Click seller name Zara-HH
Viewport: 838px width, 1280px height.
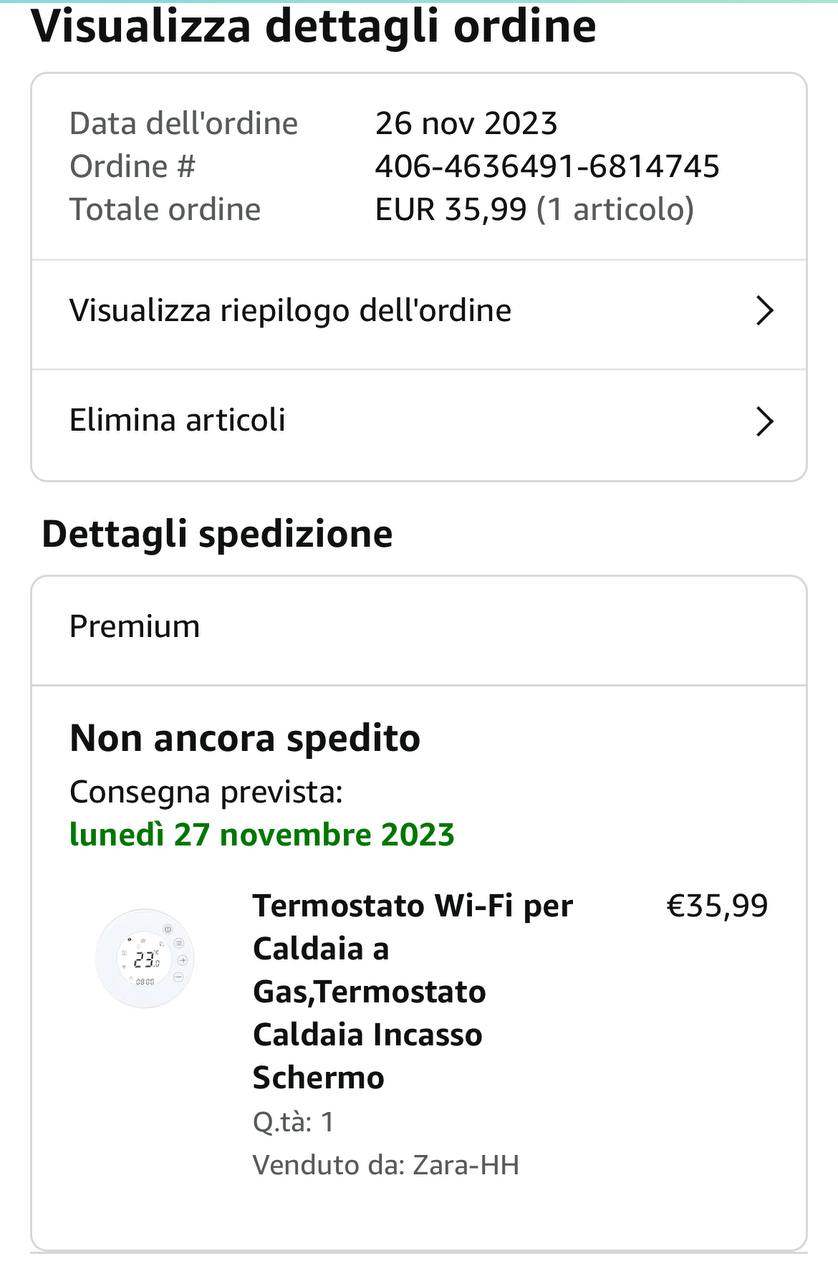tap(465, 1165)
